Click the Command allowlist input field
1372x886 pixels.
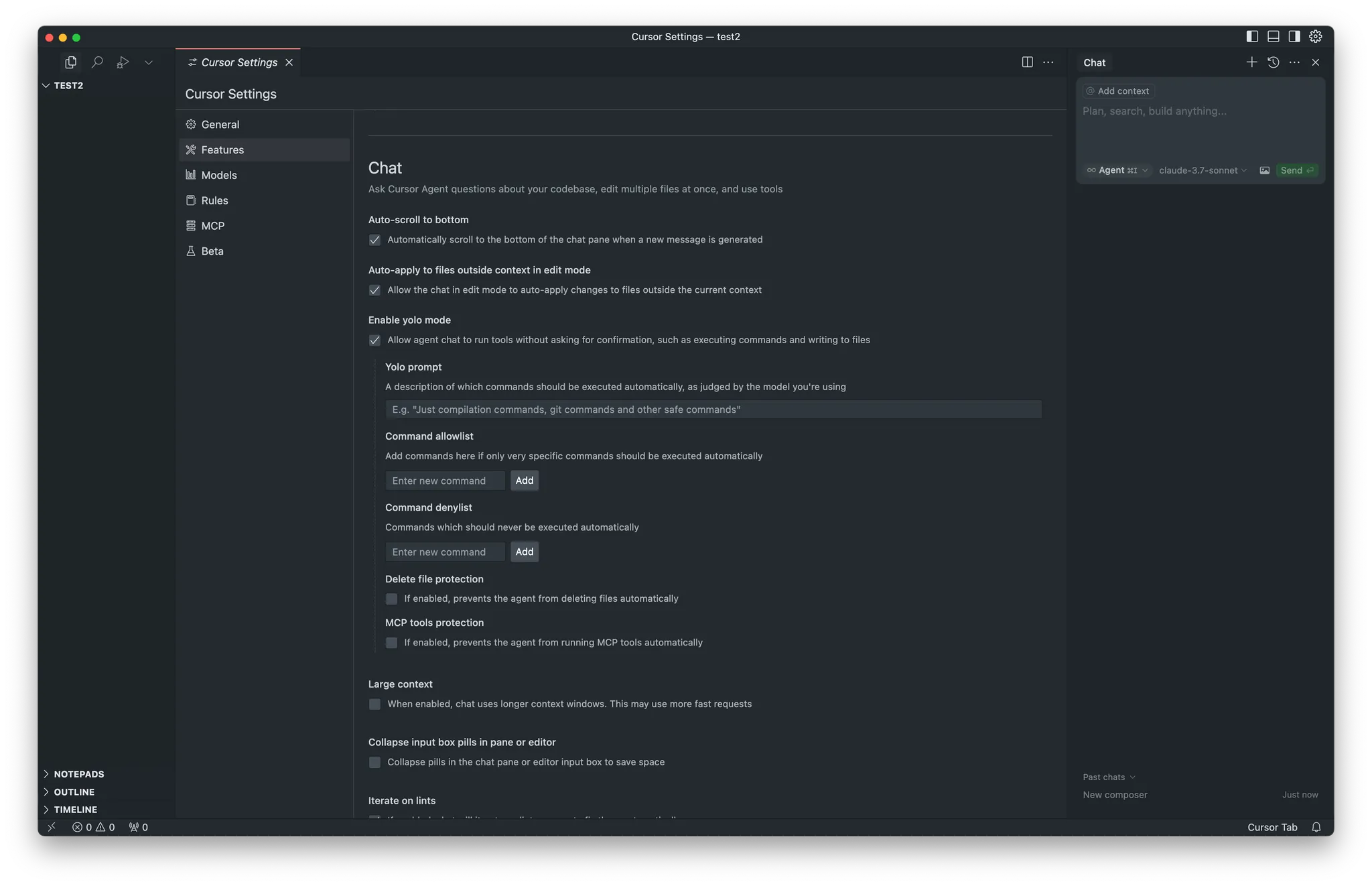pos(445,481)
